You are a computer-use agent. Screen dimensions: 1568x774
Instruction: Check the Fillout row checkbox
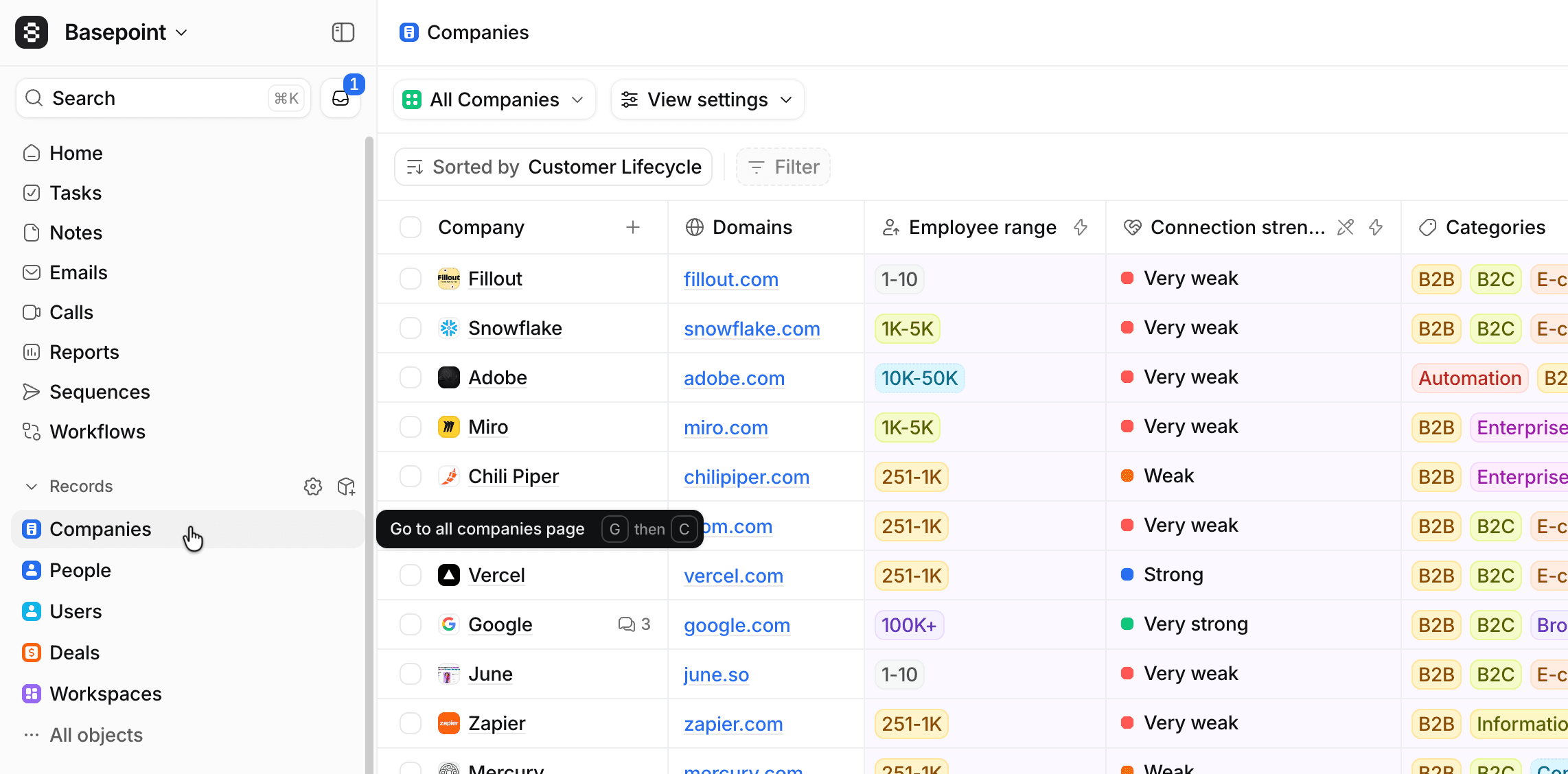tap(411, 279)
